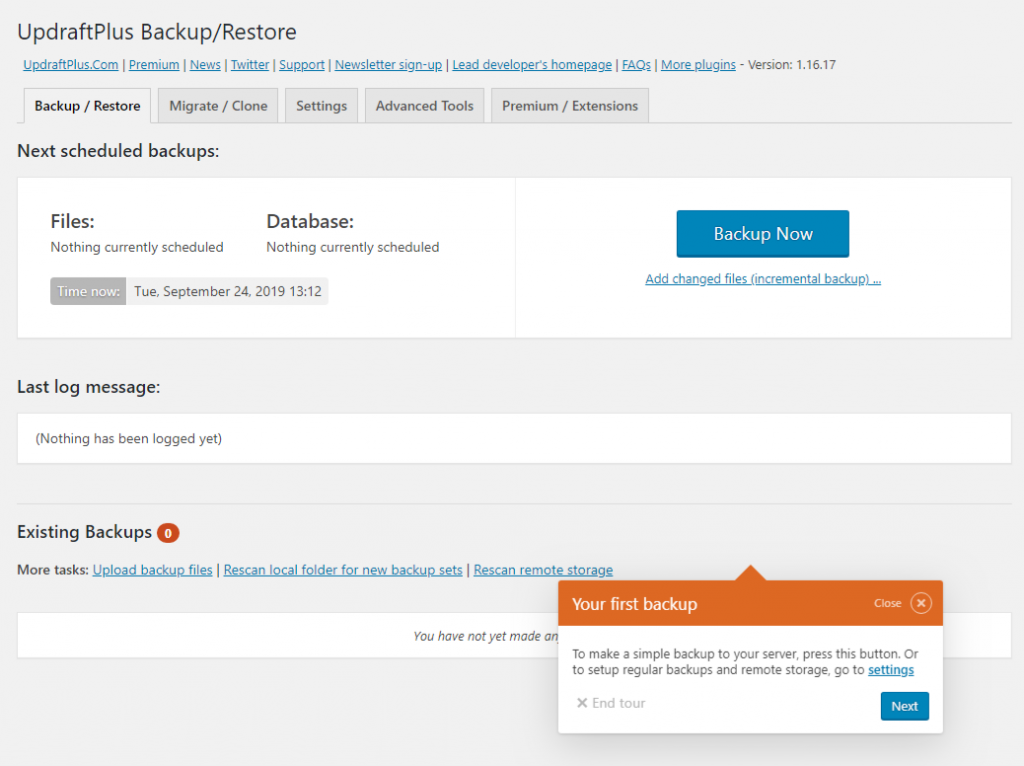Go to the Advanced Tools tab
This screenshot has height=766, width=1024.
pos(424,106)
